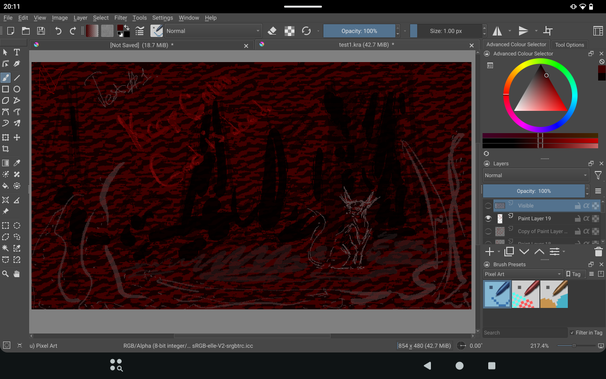Select the Text tool
This screenshot has height=379, width=606.
coord(17,52)
